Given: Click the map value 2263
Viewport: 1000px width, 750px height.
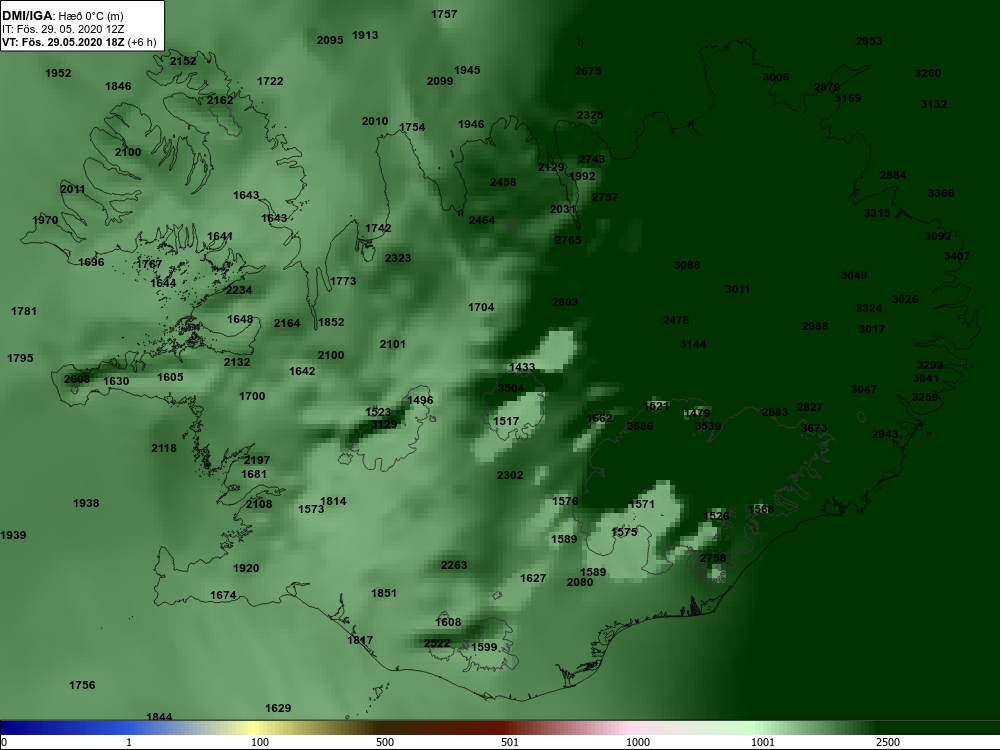Looking at the screenshot, I should [453, 565].
